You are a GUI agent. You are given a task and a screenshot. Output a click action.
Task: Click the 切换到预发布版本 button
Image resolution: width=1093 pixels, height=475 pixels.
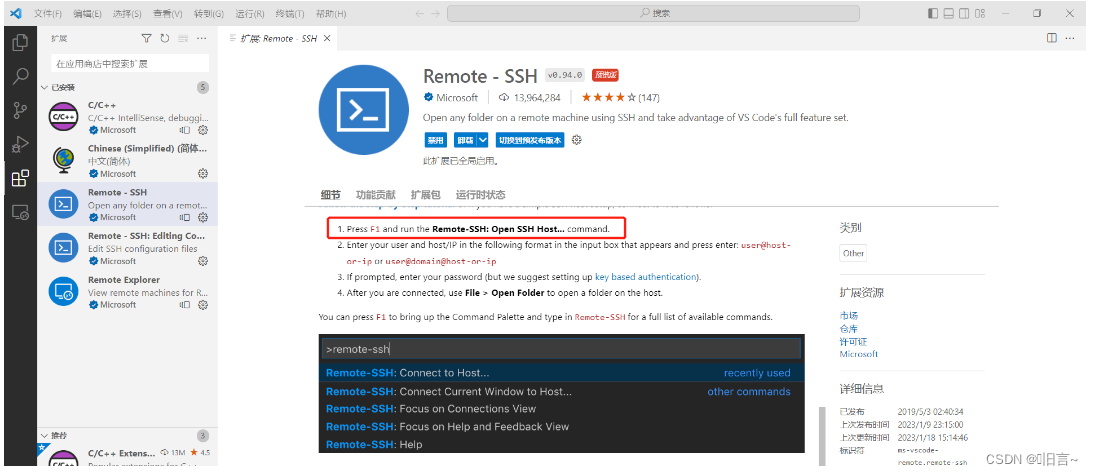(x=530, y=140)
